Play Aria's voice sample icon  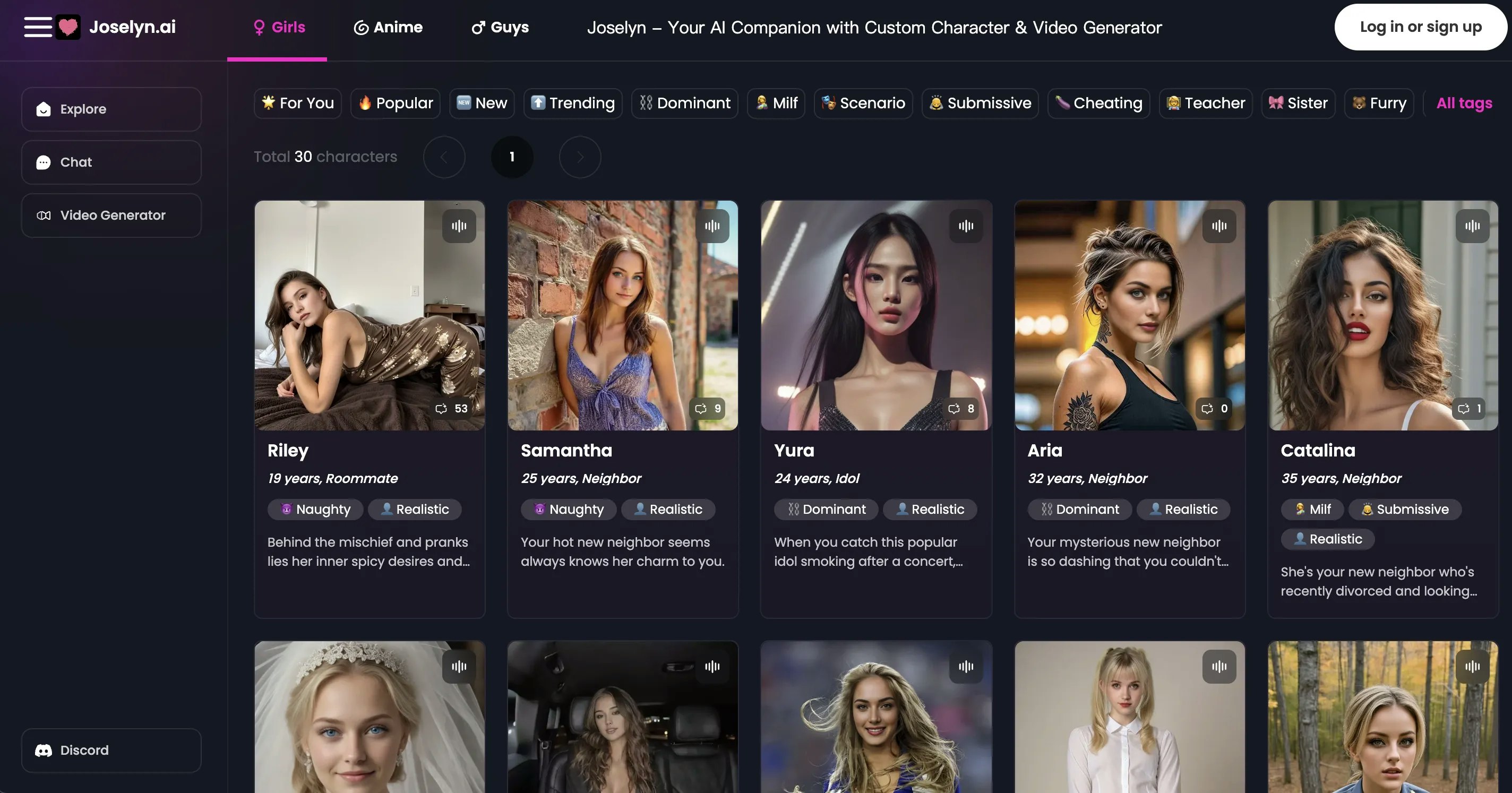[1219, 226]
